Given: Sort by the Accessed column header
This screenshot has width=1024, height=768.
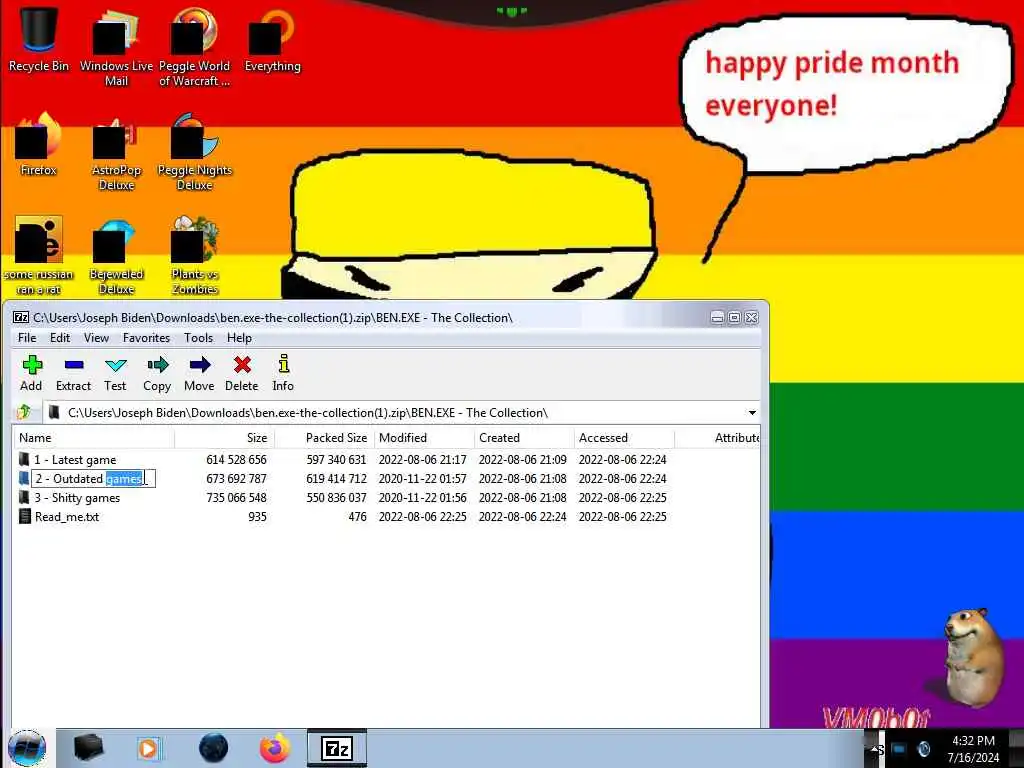Looking at the screenshot, I should pos(624,438).
